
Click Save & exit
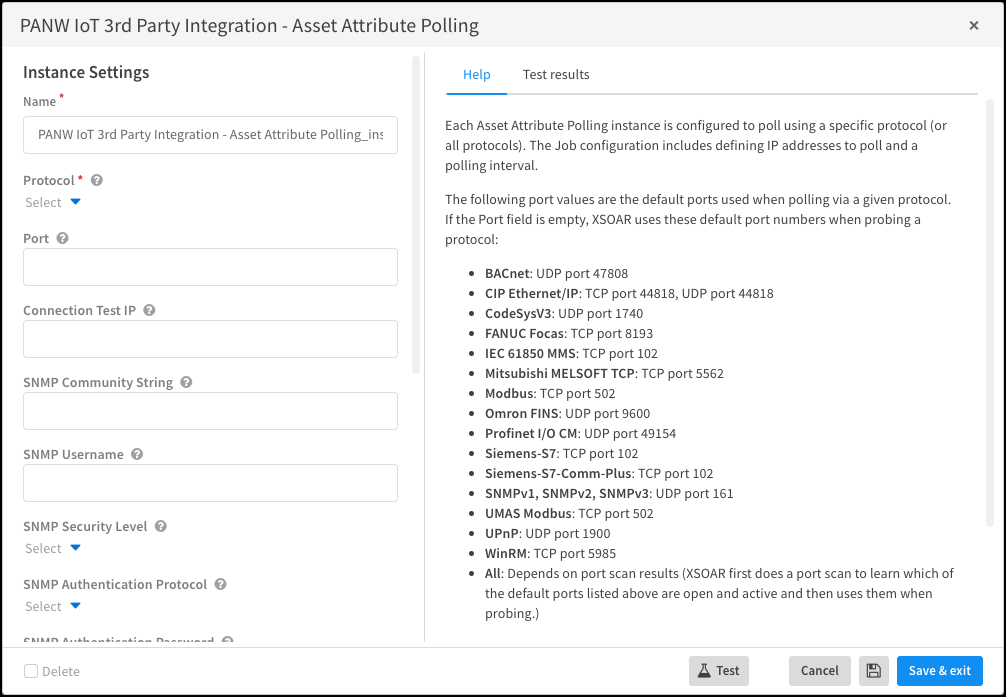(939, 671)
